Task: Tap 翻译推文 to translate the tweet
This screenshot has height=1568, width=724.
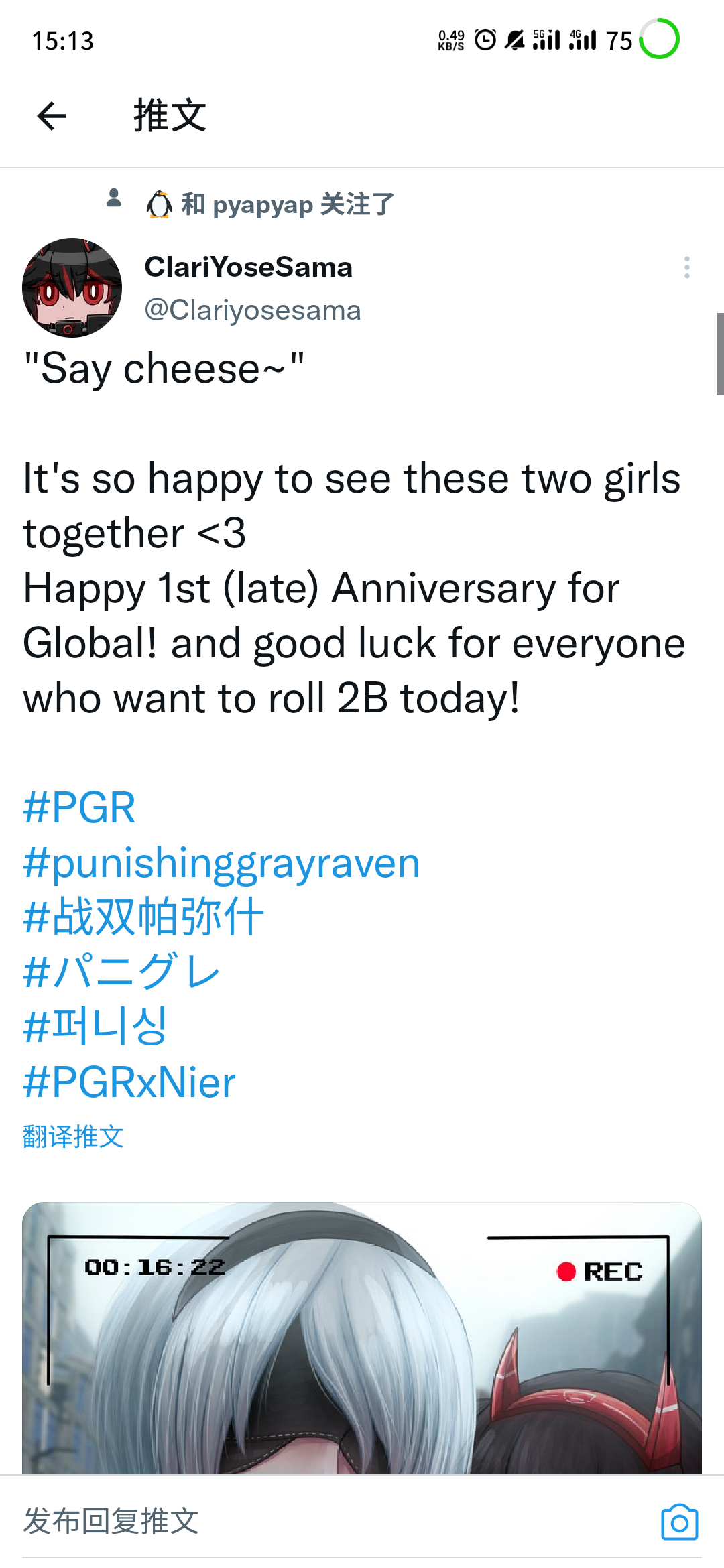Action: point(73,1136)
